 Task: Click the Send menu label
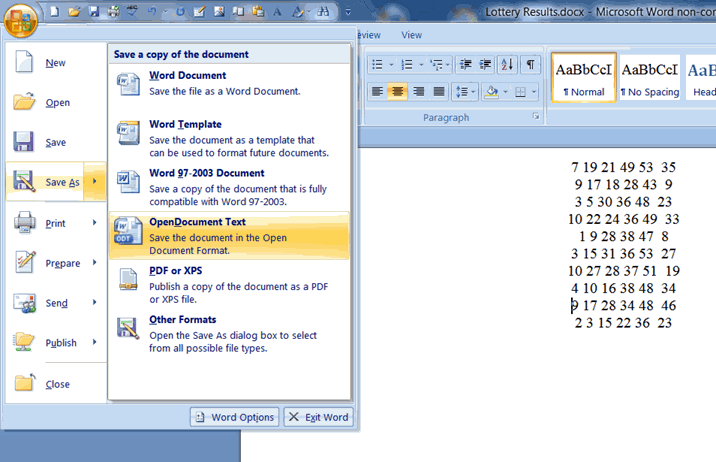pyautogui.click(x=57, y=303)
